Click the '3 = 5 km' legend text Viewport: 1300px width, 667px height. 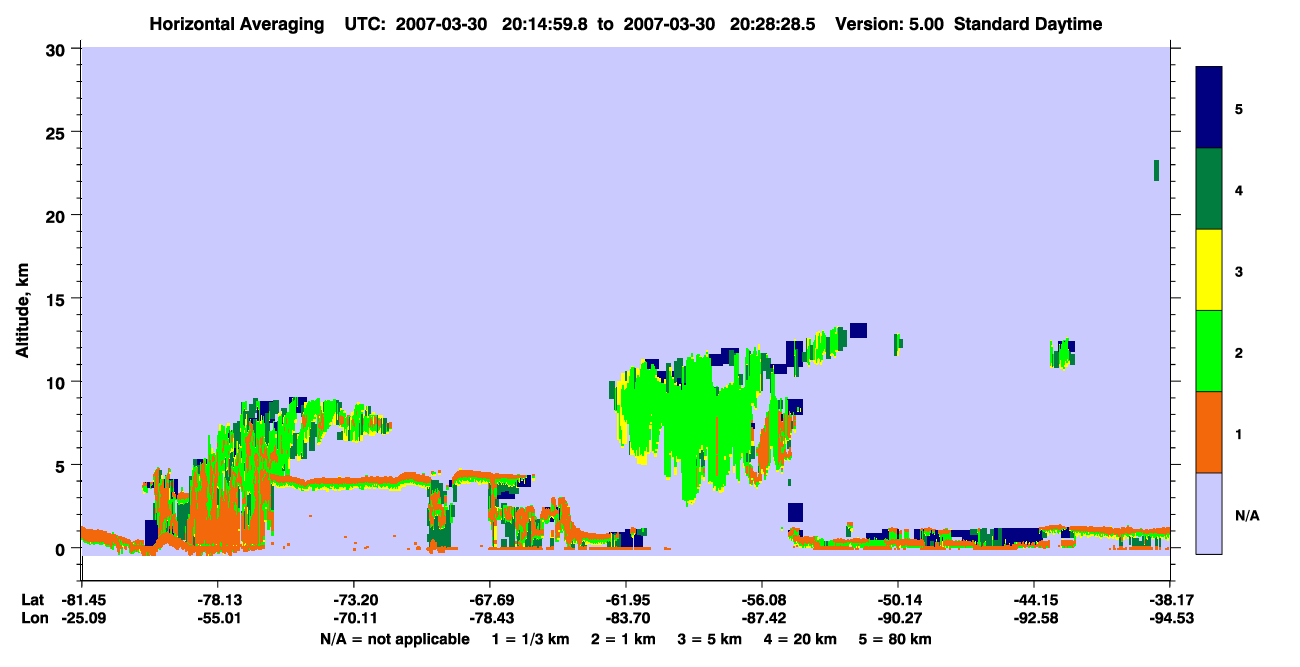[709, 639]
